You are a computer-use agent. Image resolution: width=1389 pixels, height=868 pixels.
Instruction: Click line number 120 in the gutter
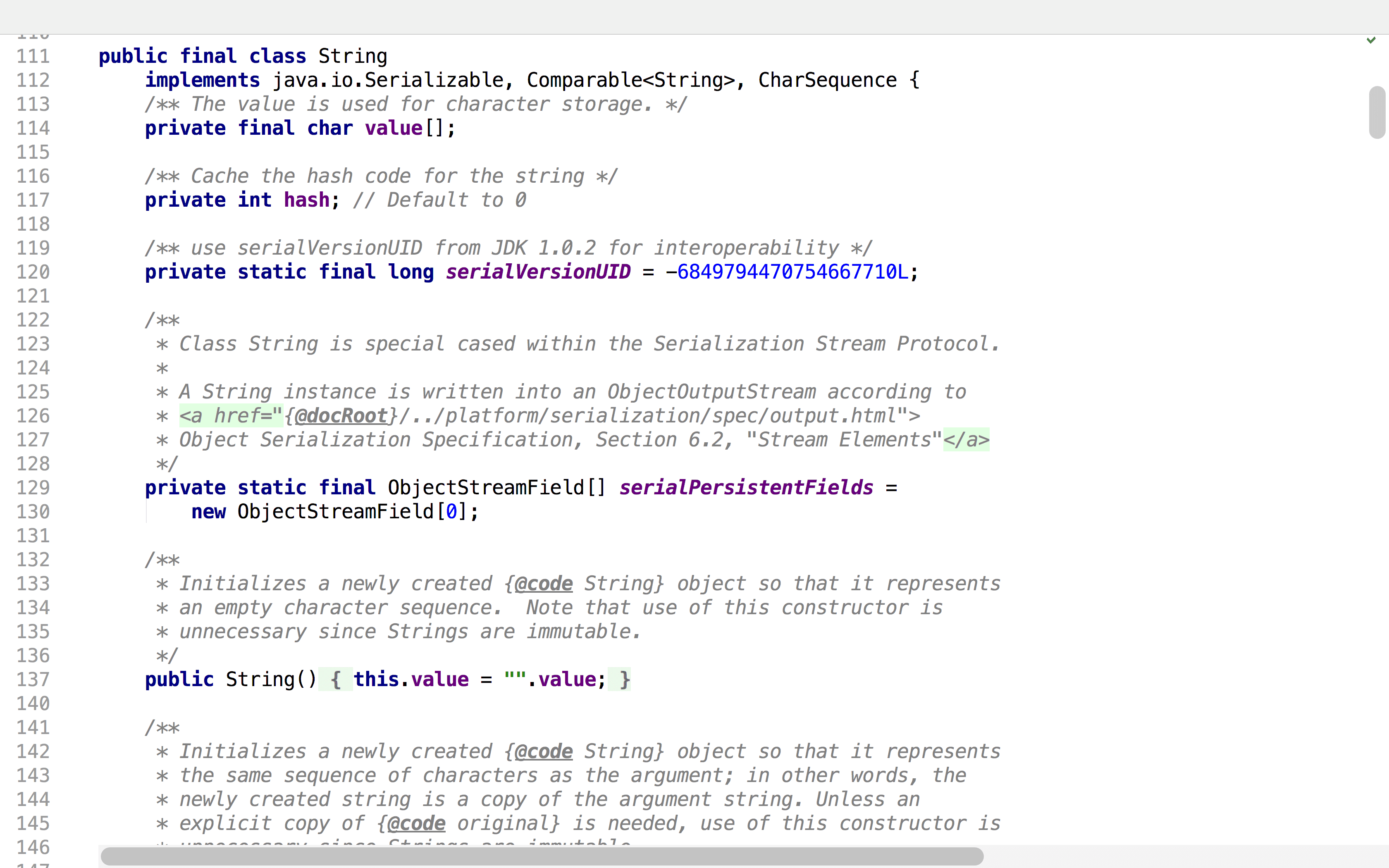click(x=33, y=272)
